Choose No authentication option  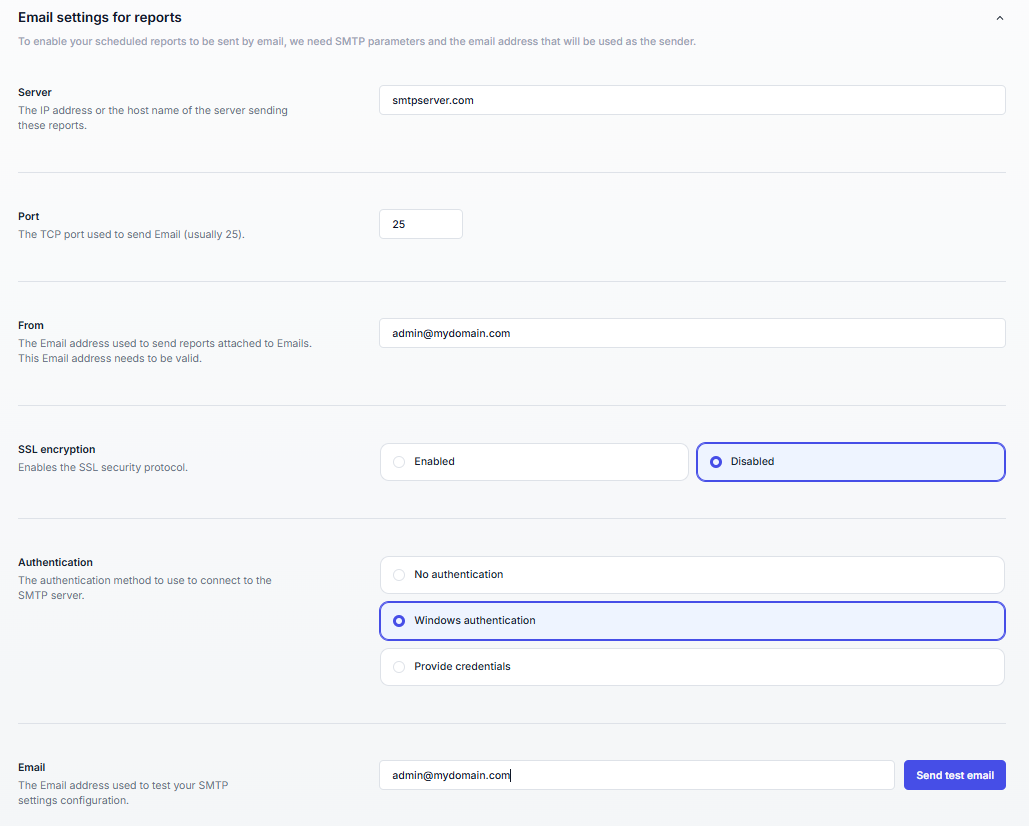click(691, 575)
